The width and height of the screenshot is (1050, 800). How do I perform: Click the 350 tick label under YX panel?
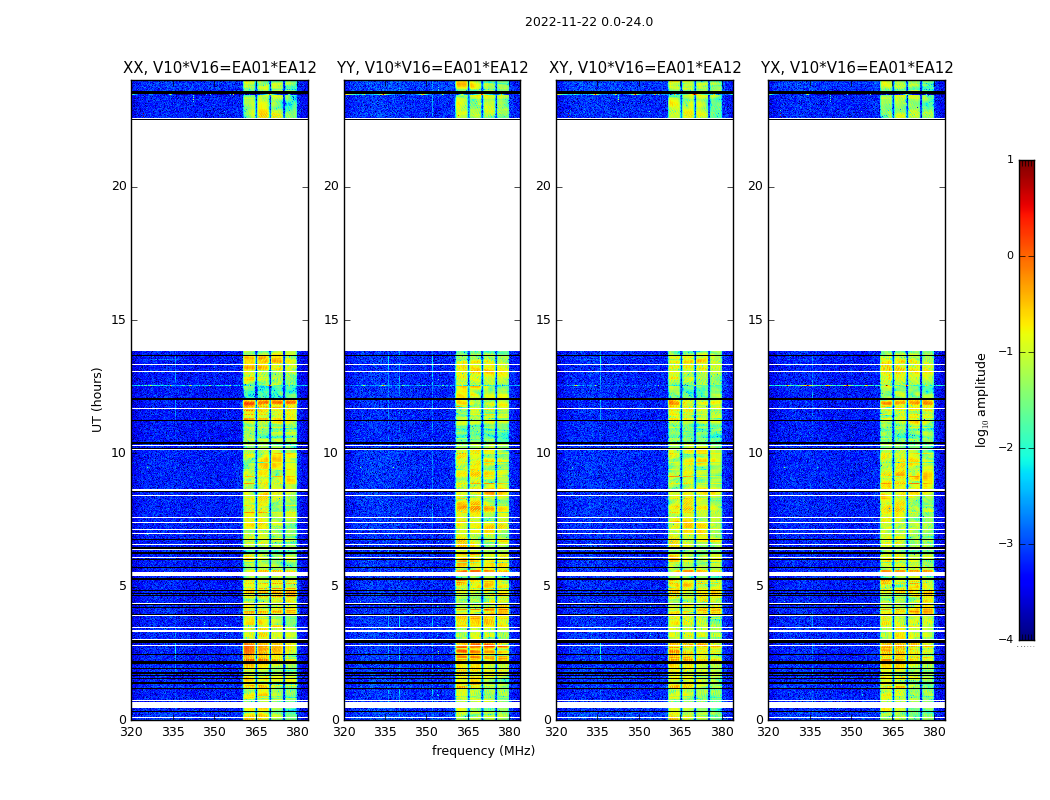tap(851, 732)
